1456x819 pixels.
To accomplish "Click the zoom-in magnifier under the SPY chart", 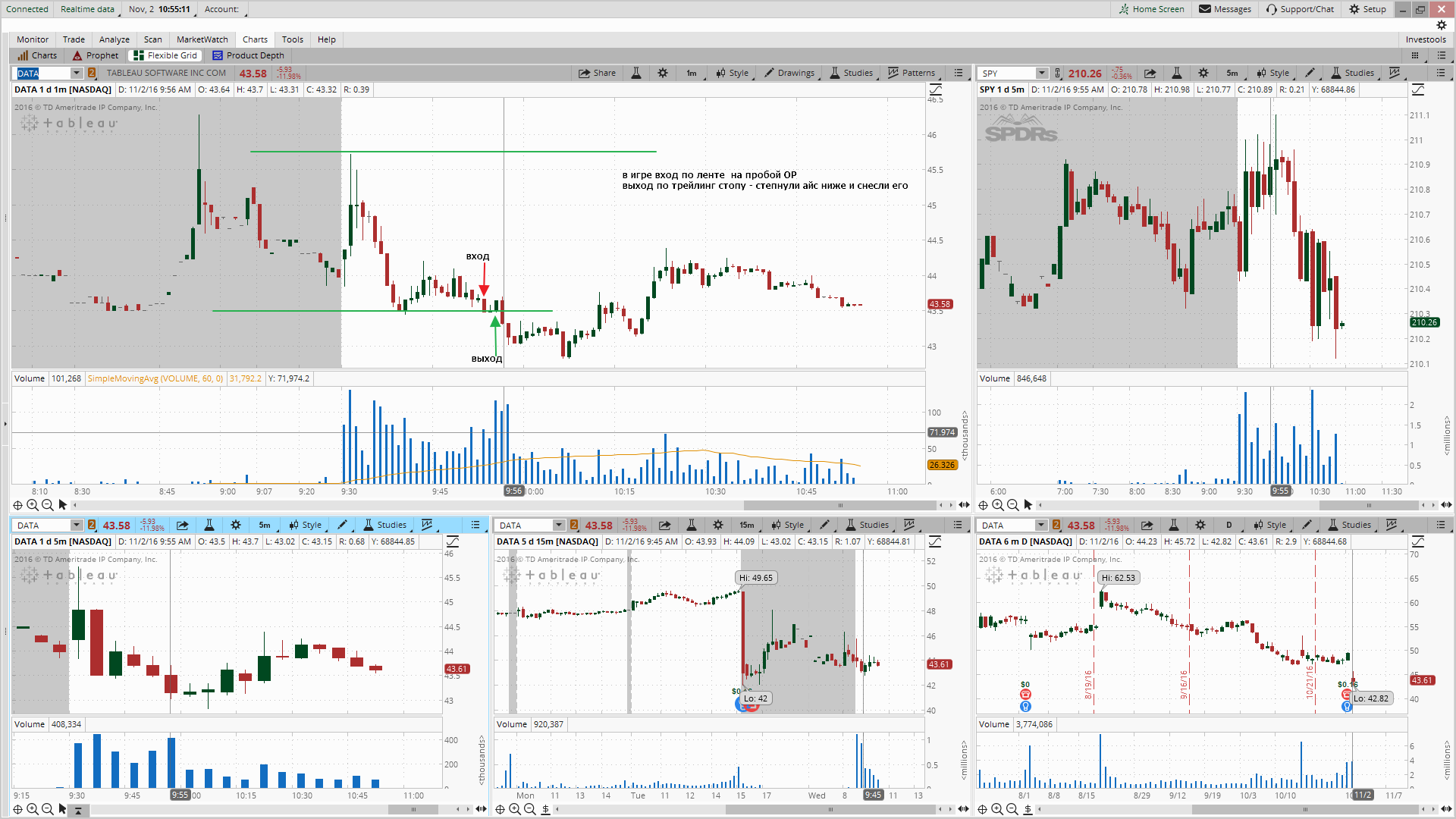I will point(998,505).
